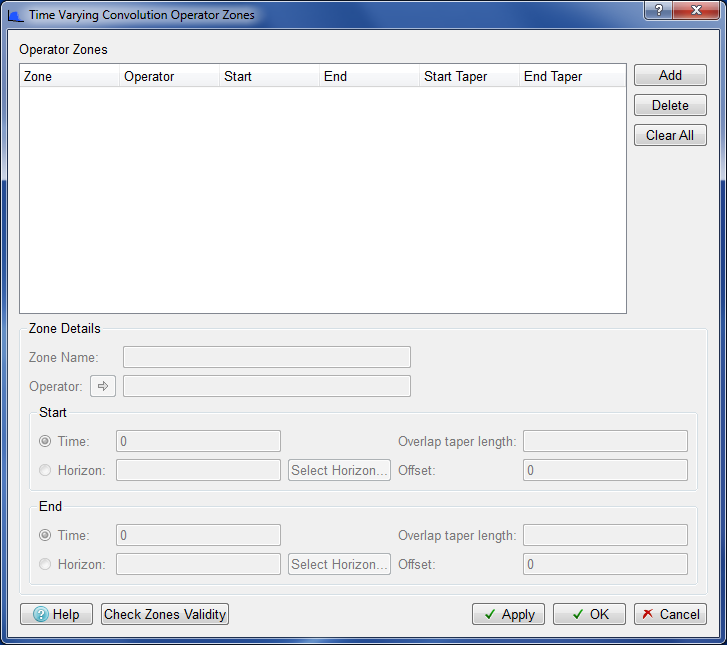This screenshot has width=727, height=645.
Task: Select the Start Horizon radio button
Action: click(x=45, y=470)
